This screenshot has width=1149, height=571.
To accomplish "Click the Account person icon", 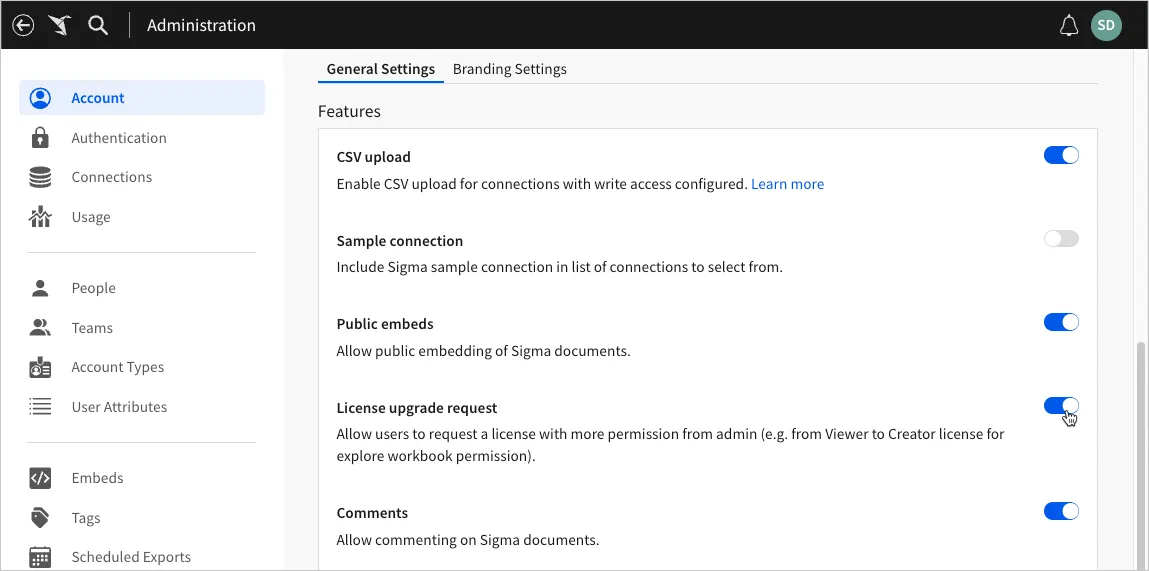I will pos(40,98).
